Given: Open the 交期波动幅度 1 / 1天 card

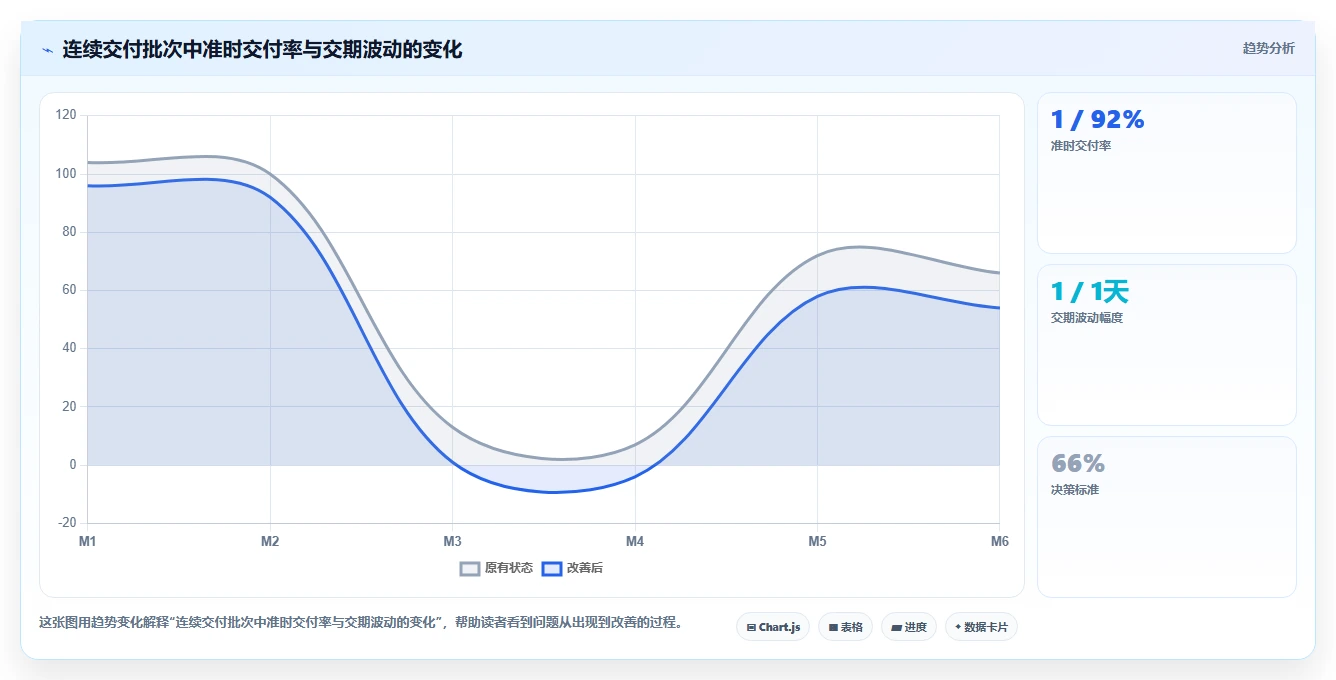Looking at the screenshot, I should point(1167,345).
